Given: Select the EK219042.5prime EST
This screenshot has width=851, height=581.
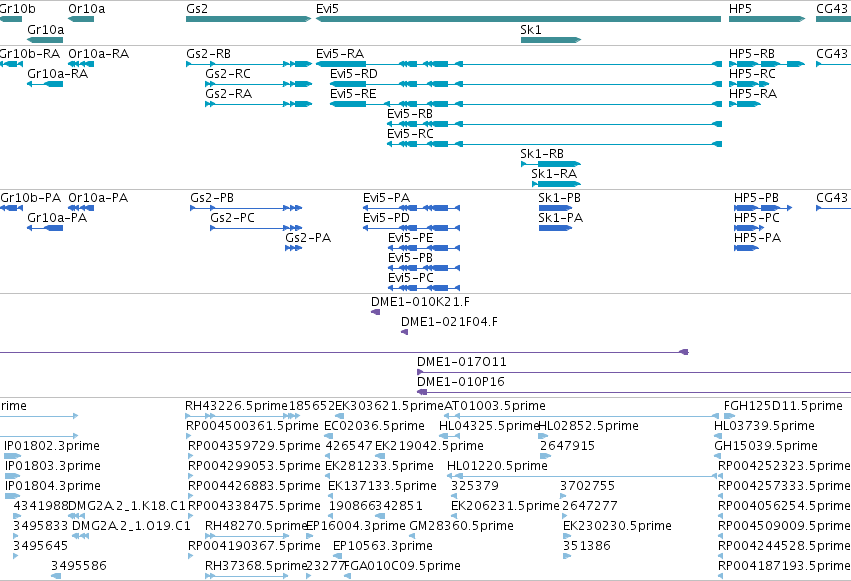Looking at the screenshot, I should 380,456.
